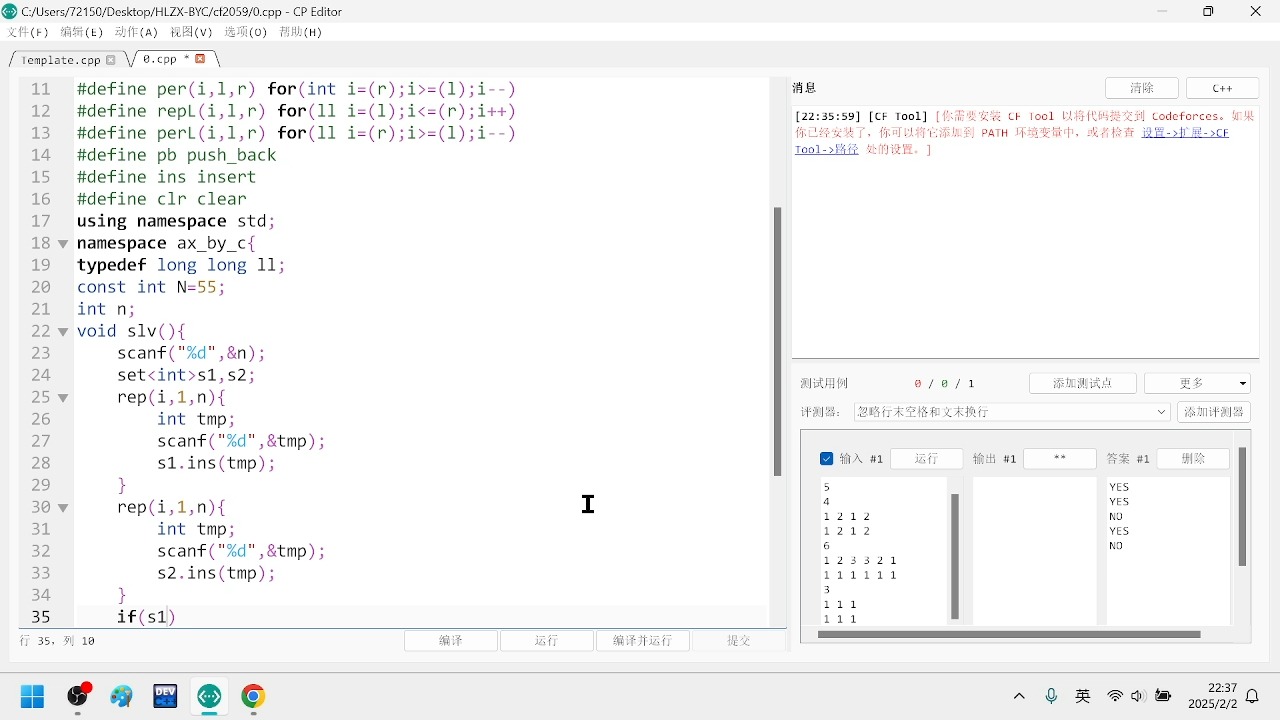Image resolution: width=1280 pixels, height=720 pixels.
Task: Click the ** output status button
Action: pos(1060,459)
